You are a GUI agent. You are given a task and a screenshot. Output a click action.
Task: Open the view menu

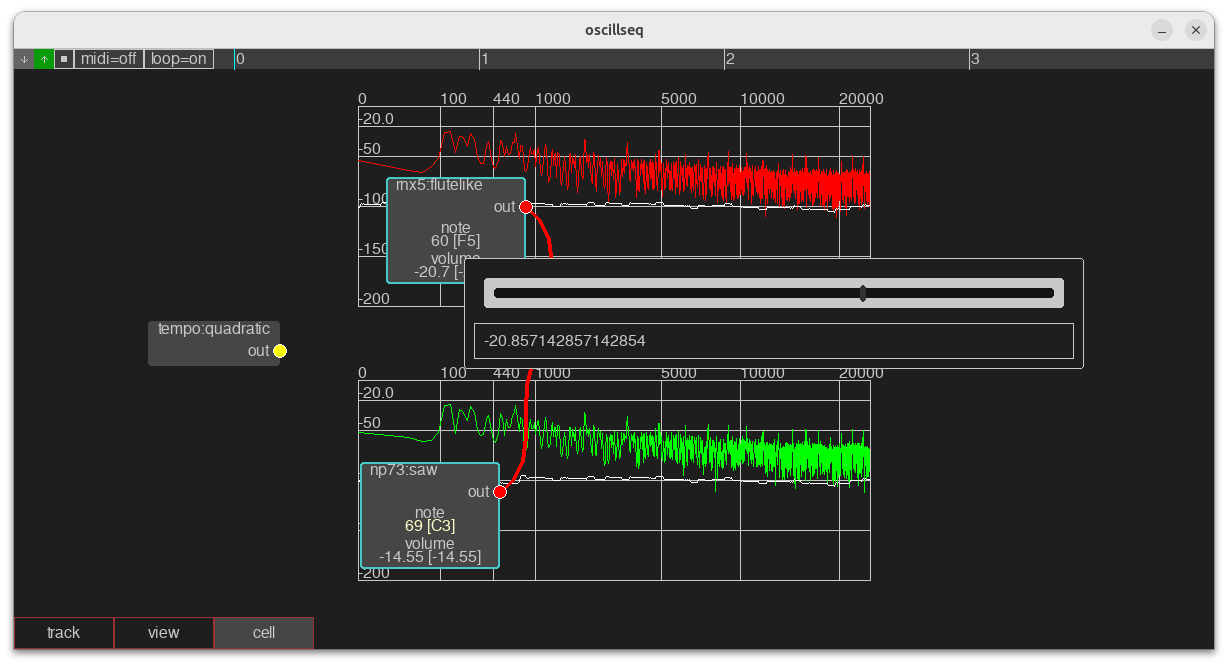pos(164,633)
